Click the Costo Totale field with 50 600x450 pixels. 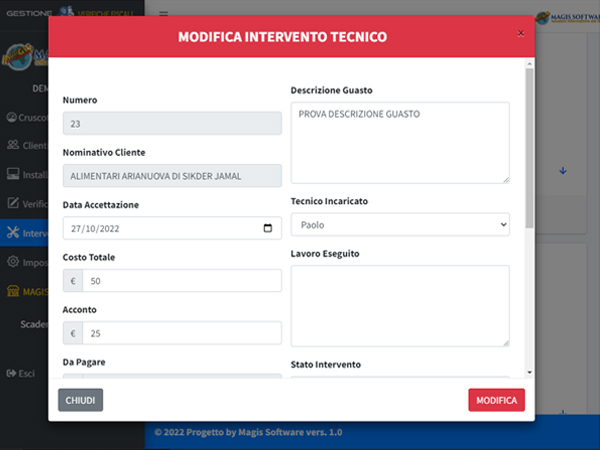(x=182, y=280)
